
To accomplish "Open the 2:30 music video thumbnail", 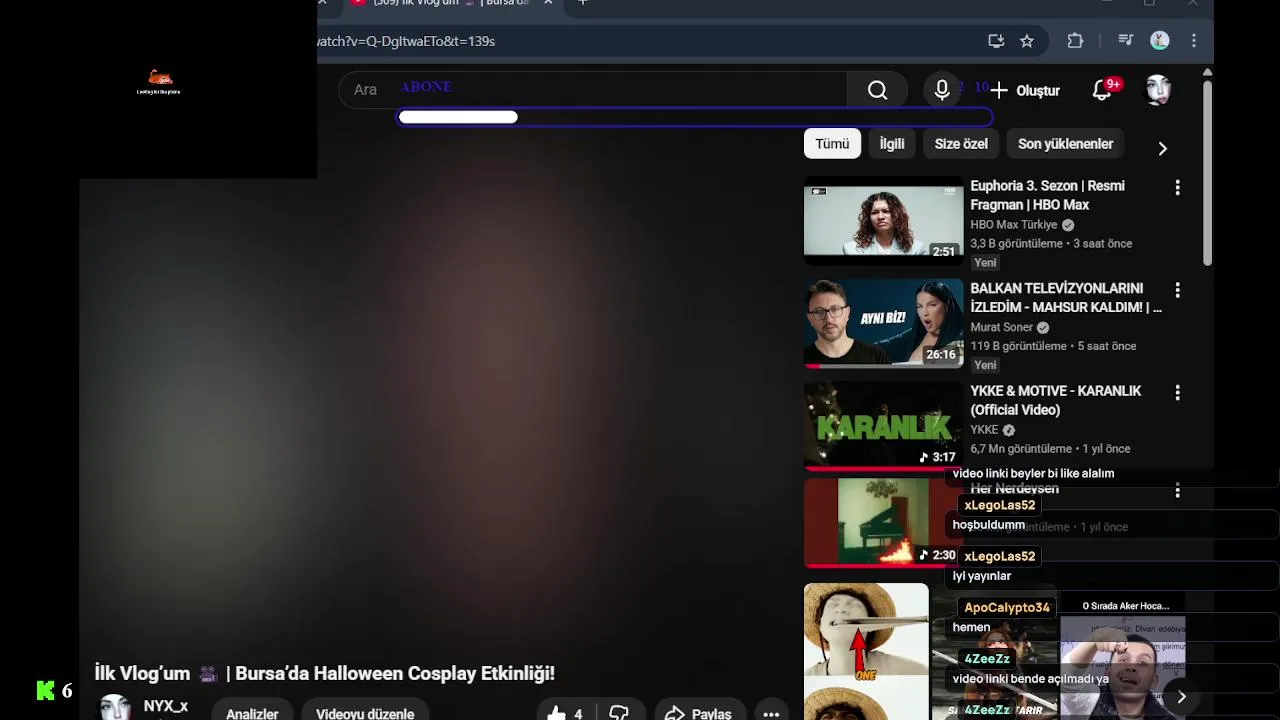I will click(883, 523).
